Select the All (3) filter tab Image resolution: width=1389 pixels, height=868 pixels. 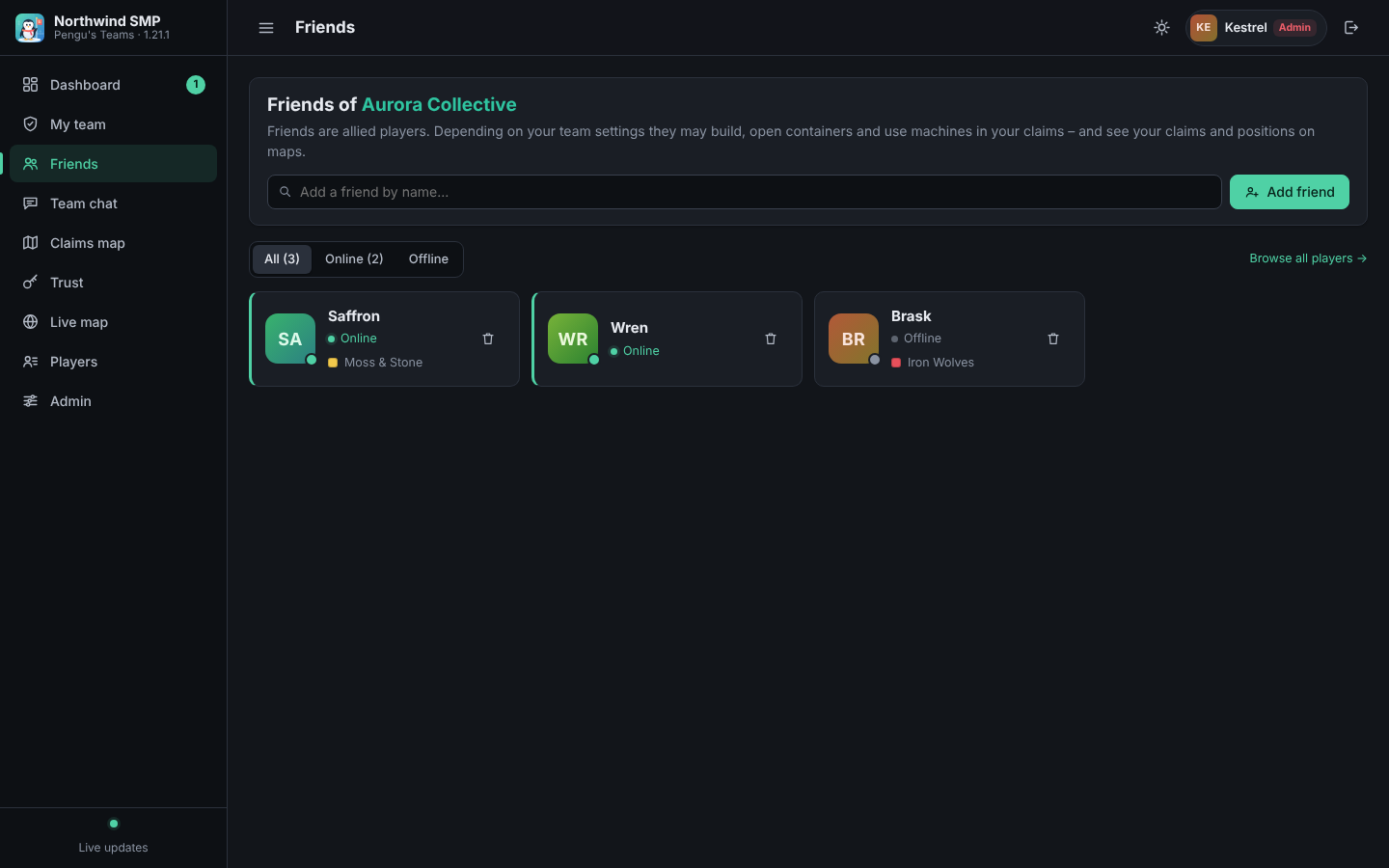[x=282, y=258]
